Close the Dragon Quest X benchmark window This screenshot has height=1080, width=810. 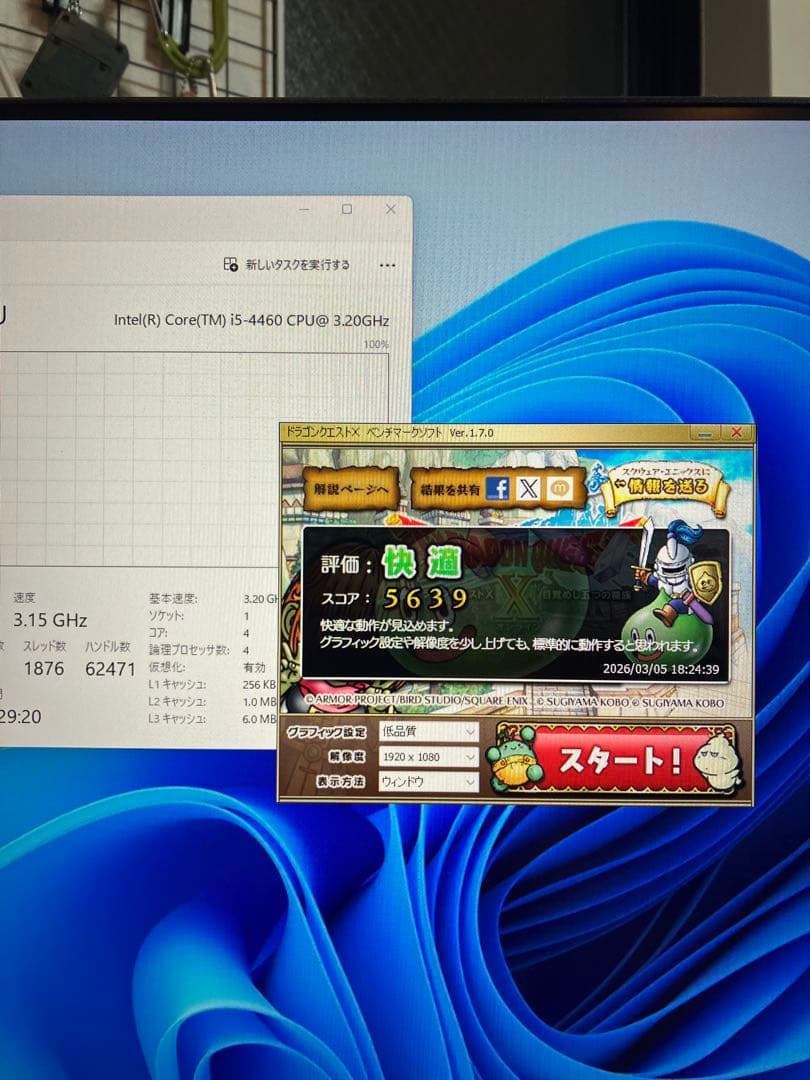(x=736, y=433)
